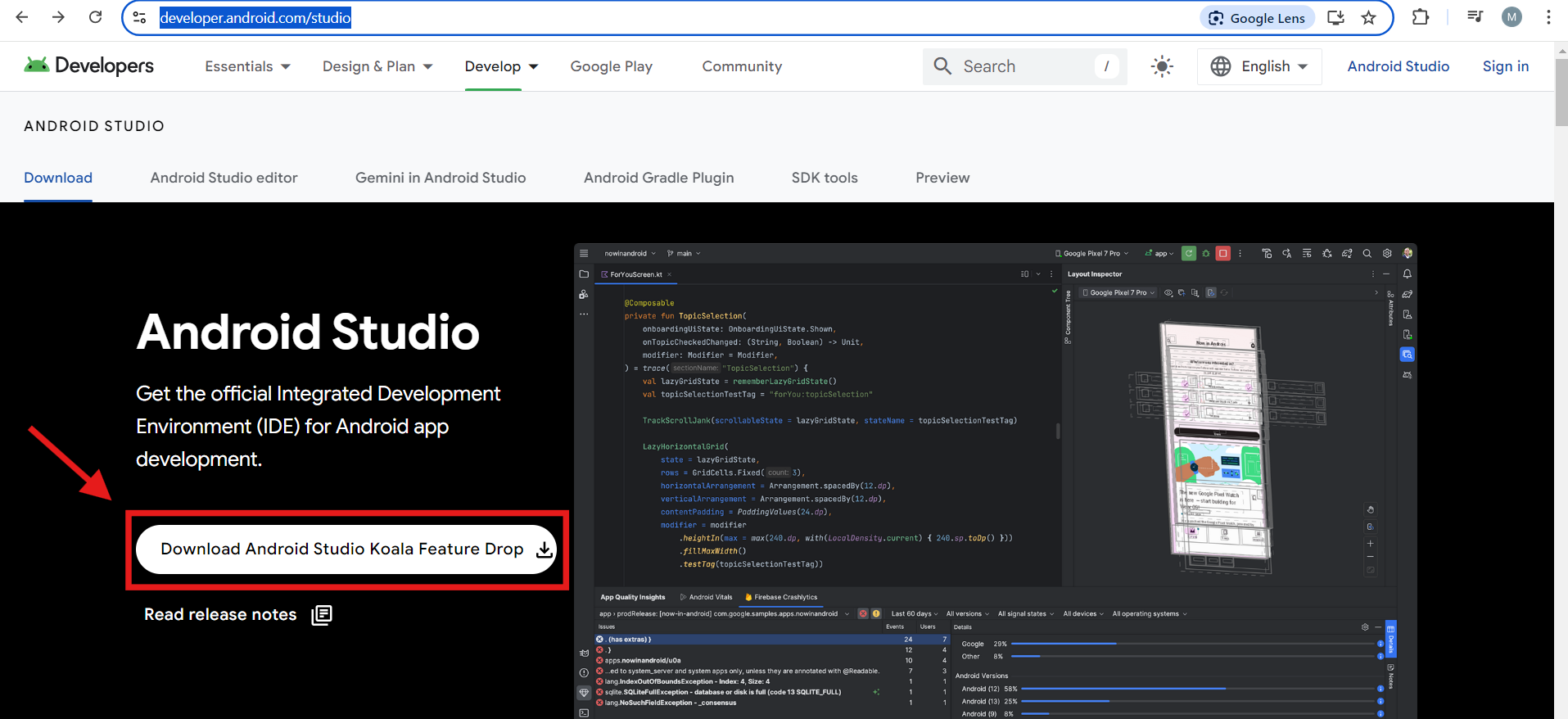The image size is (1568, 719).
Task: Open Gemini in Android Studio tab
Action: [441, 178]
